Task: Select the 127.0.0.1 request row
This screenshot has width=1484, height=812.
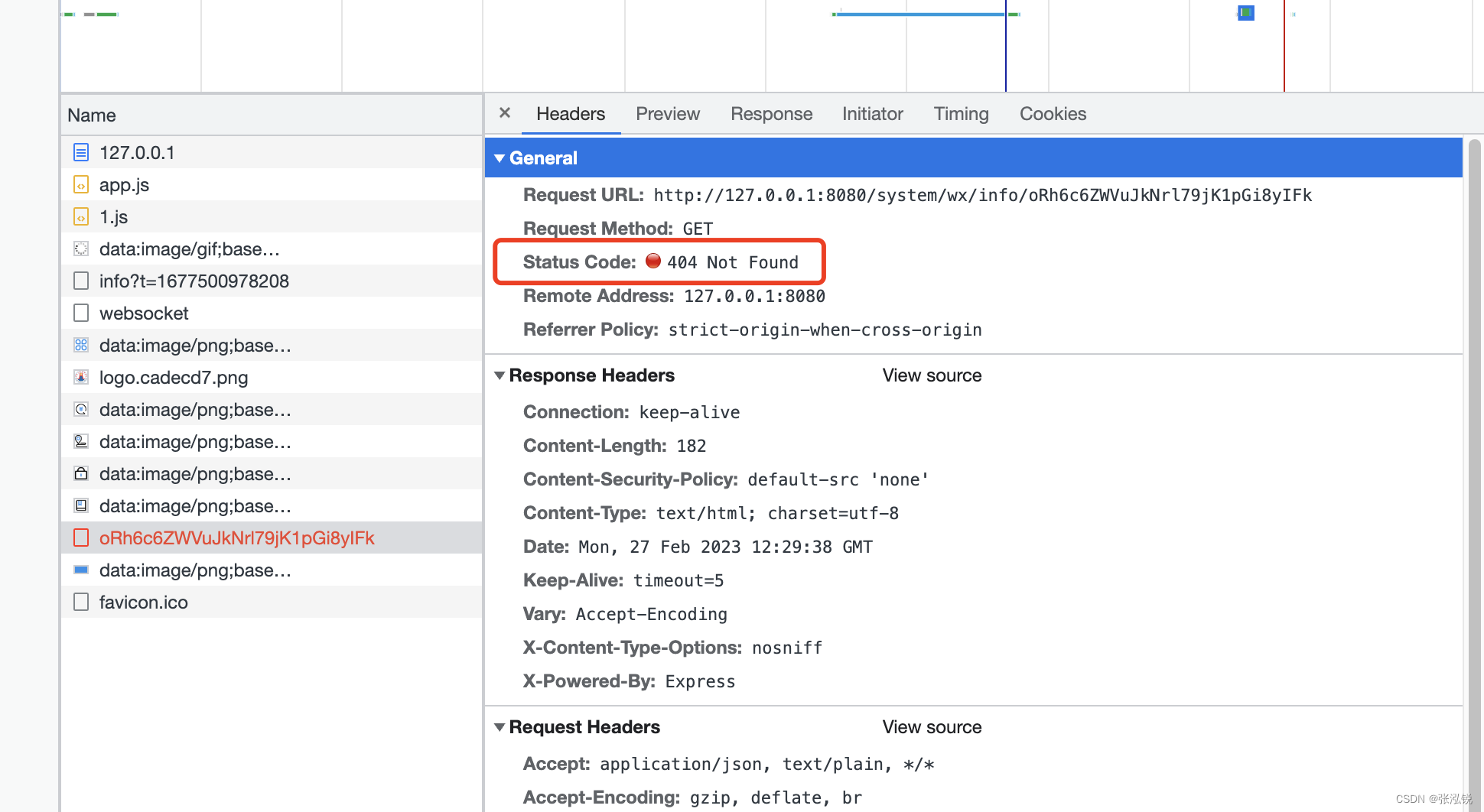Action: click(x=272, y=152)
